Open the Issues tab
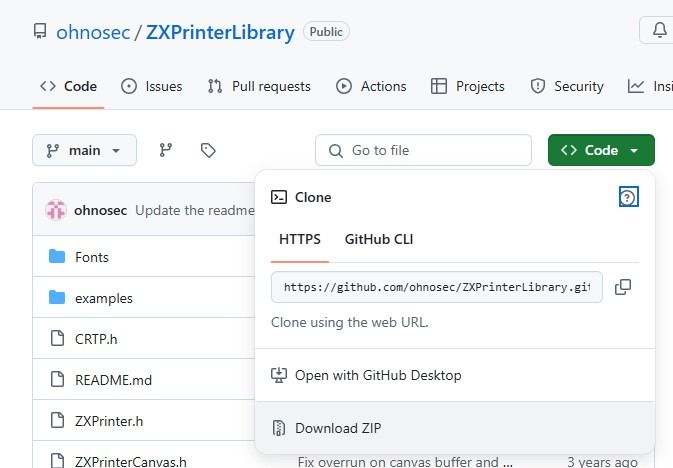 (x=152, y=86)
